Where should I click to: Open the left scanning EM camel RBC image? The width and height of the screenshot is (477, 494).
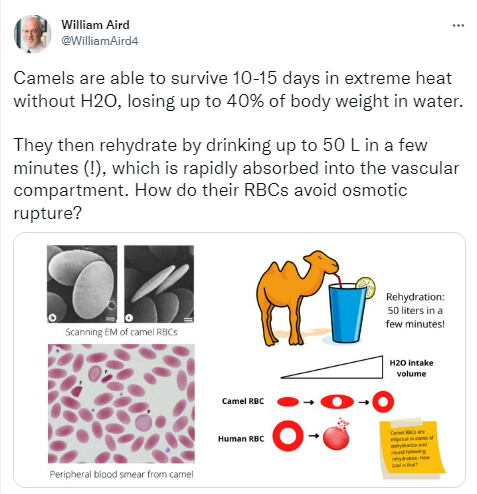tap(82, 284)
